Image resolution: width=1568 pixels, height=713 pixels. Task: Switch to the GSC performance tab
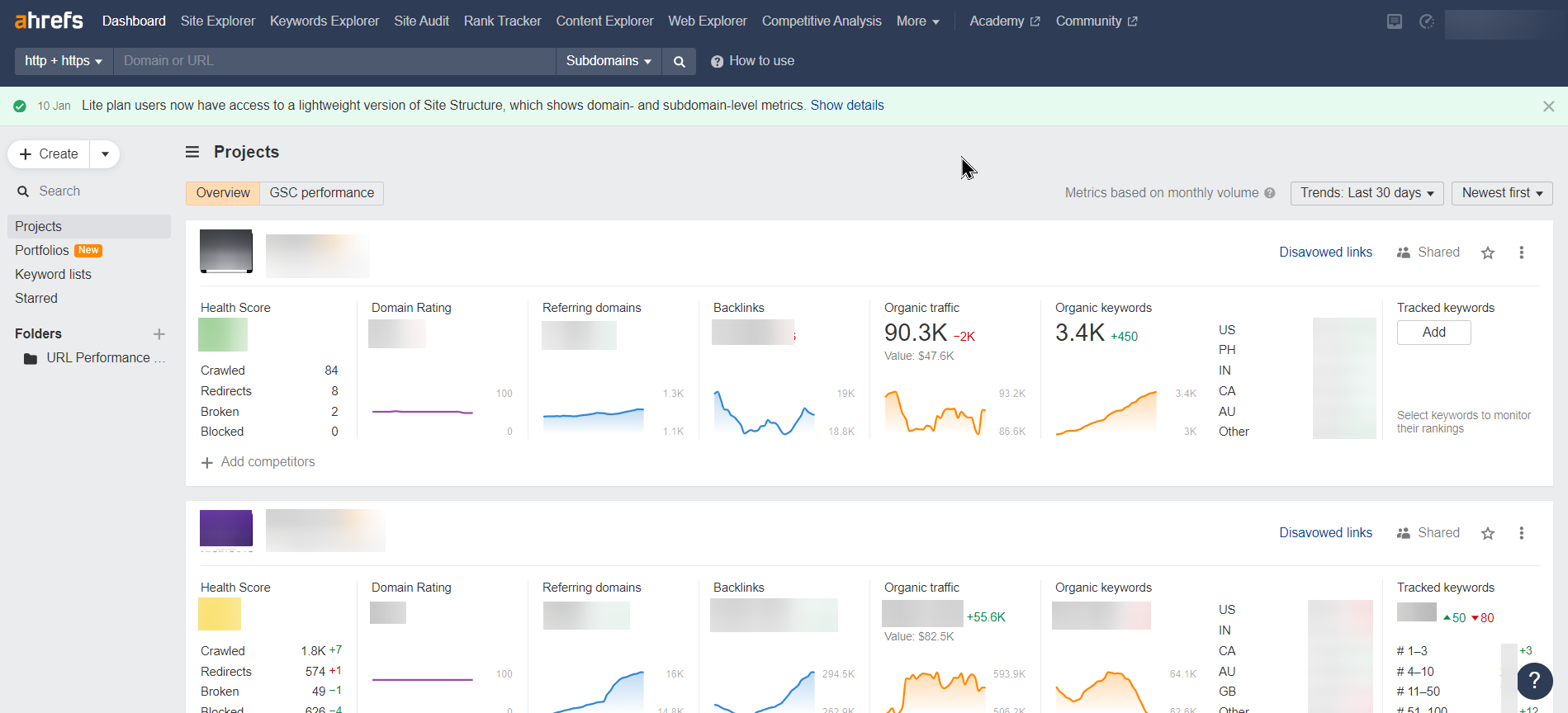[321, 193]
